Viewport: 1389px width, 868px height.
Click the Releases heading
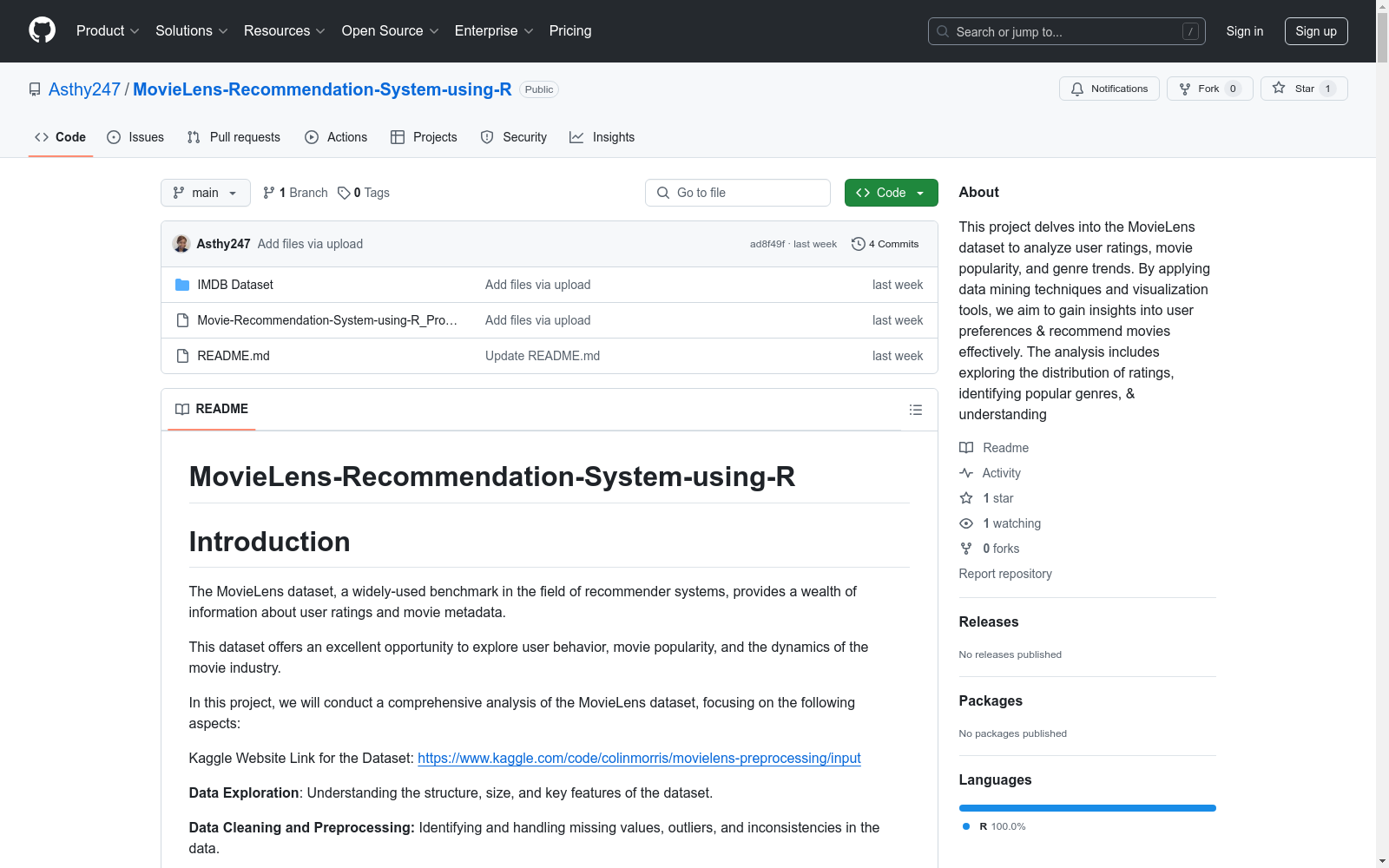point(989,621)
